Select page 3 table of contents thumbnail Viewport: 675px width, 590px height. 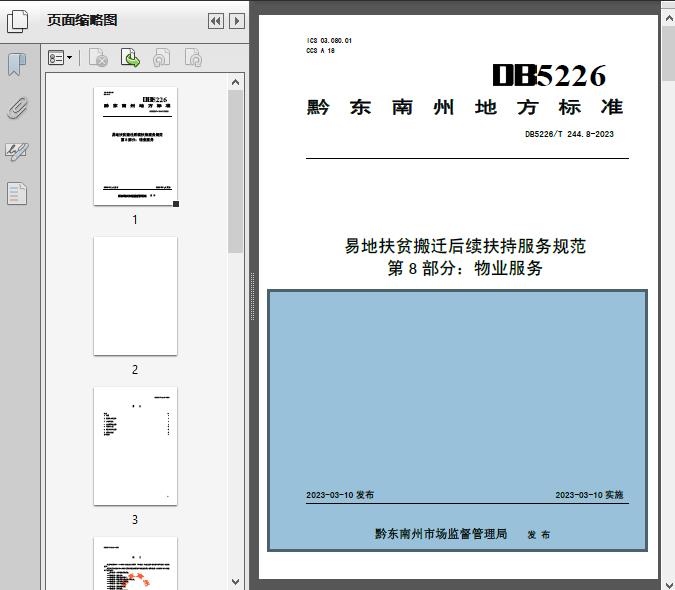coord(135,446)
